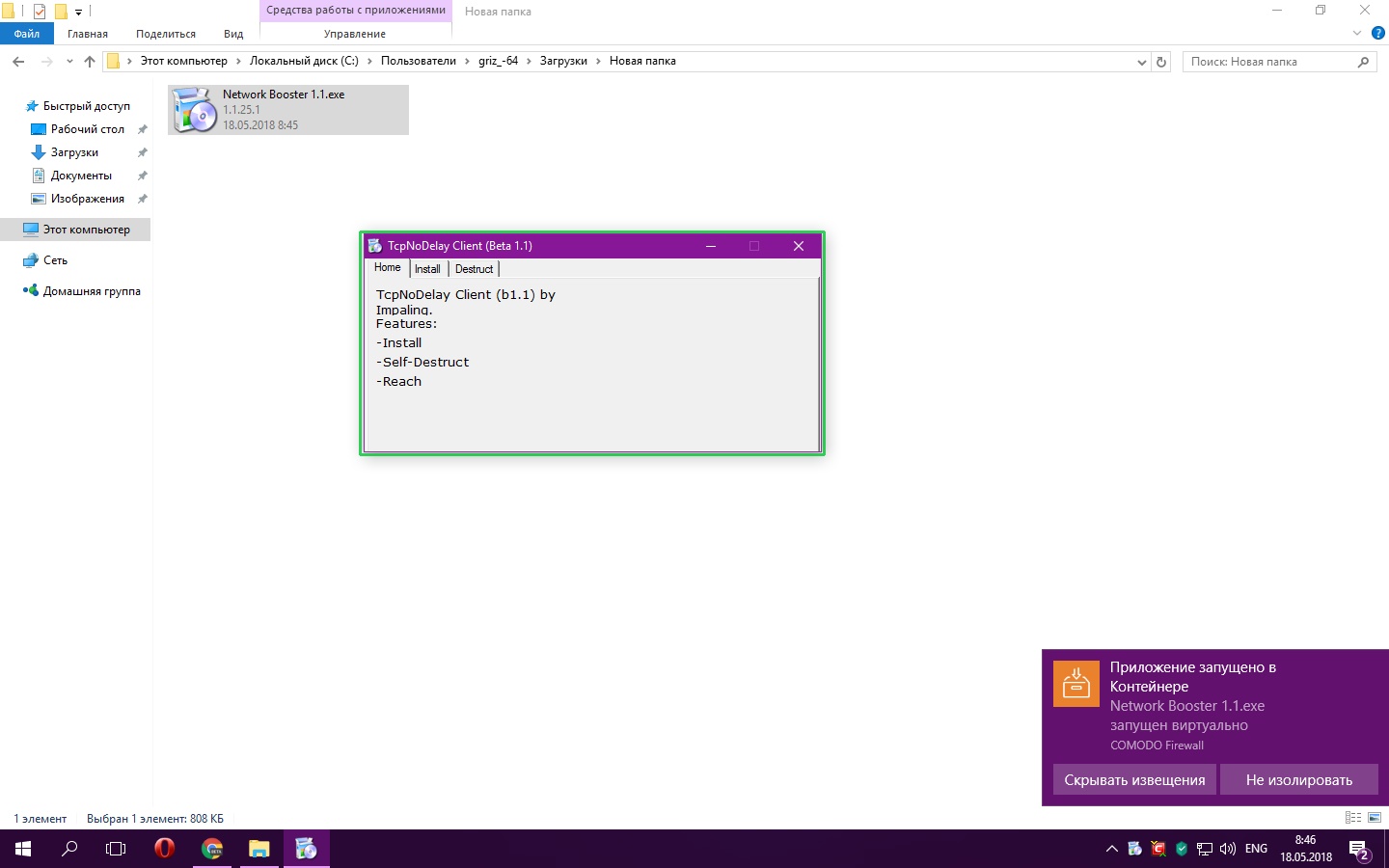Open the Поделиться ribbon tab

[x=166, y=34]
